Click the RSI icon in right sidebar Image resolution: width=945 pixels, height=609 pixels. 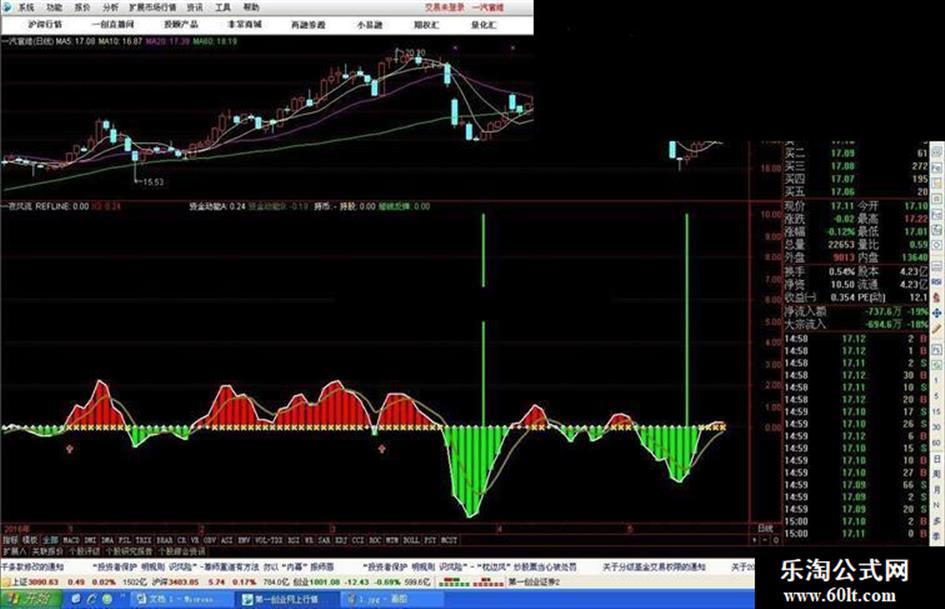[937, 282]
